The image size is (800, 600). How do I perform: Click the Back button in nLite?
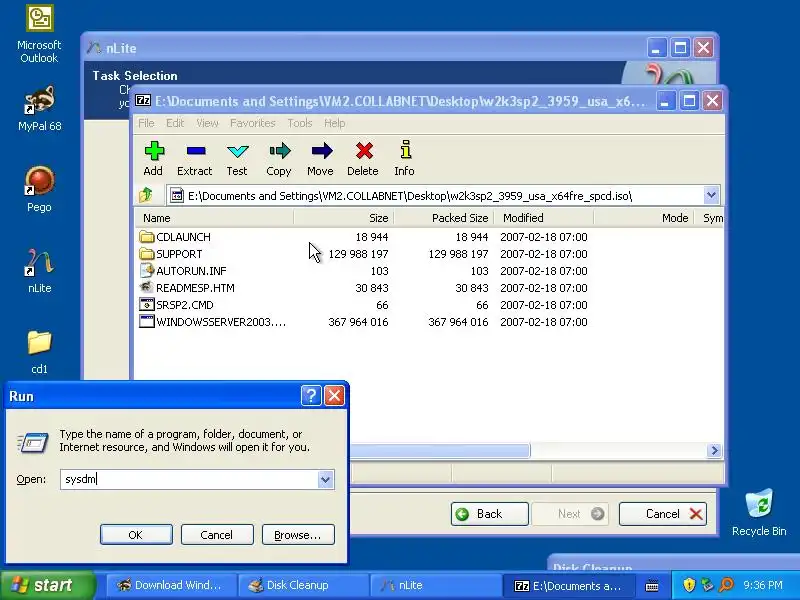coord(489,514)
